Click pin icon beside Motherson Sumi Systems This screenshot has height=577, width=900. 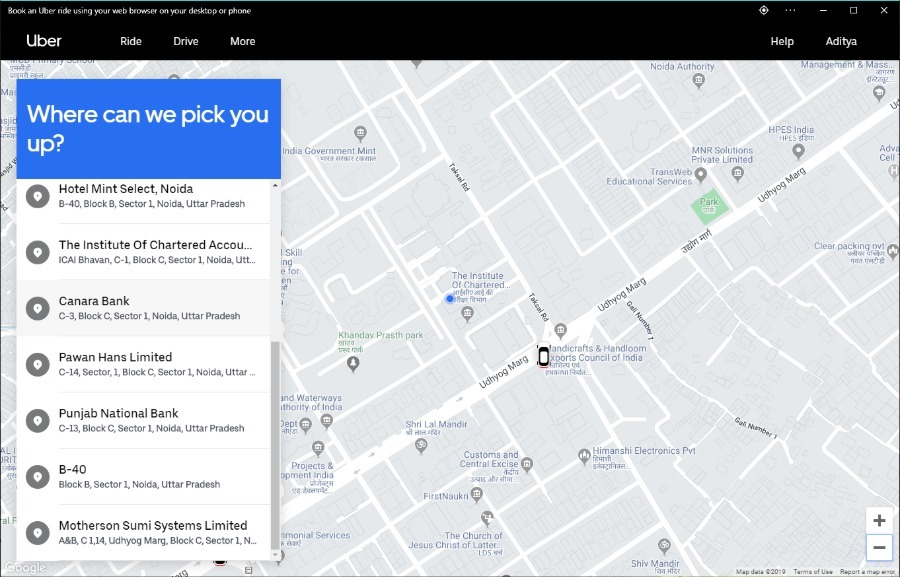38,533
